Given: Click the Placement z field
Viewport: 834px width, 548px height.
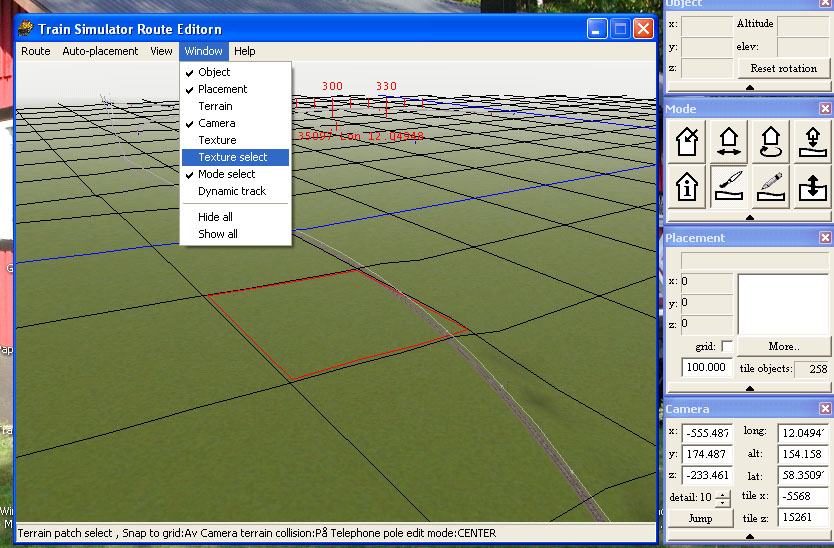Looking at the screenshot, I should (x=706, y=323).
